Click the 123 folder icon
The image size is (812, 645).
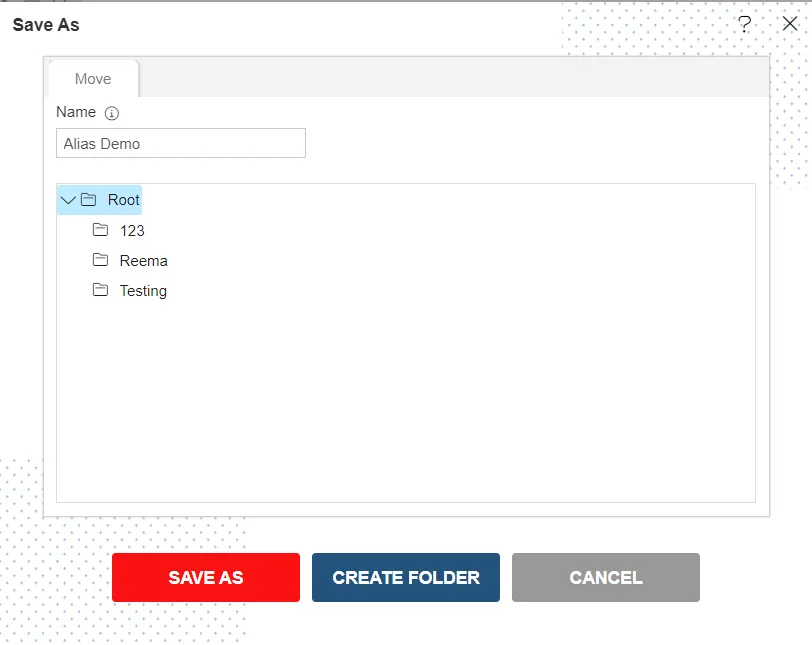point(100,230)
